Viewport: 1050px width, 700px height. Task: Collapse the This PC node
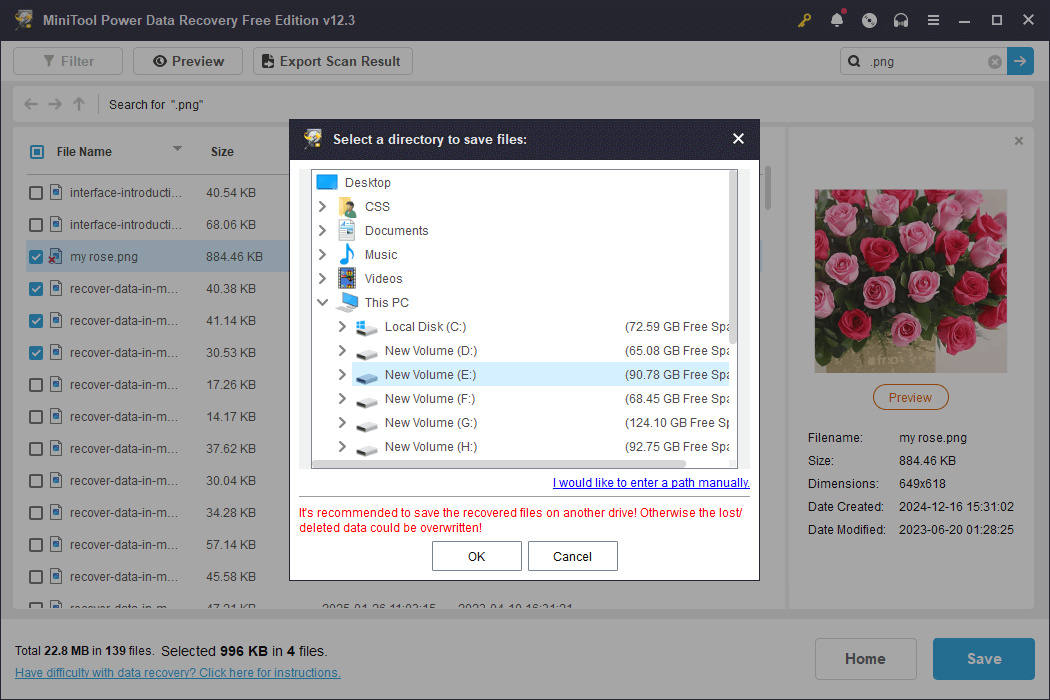323,302
